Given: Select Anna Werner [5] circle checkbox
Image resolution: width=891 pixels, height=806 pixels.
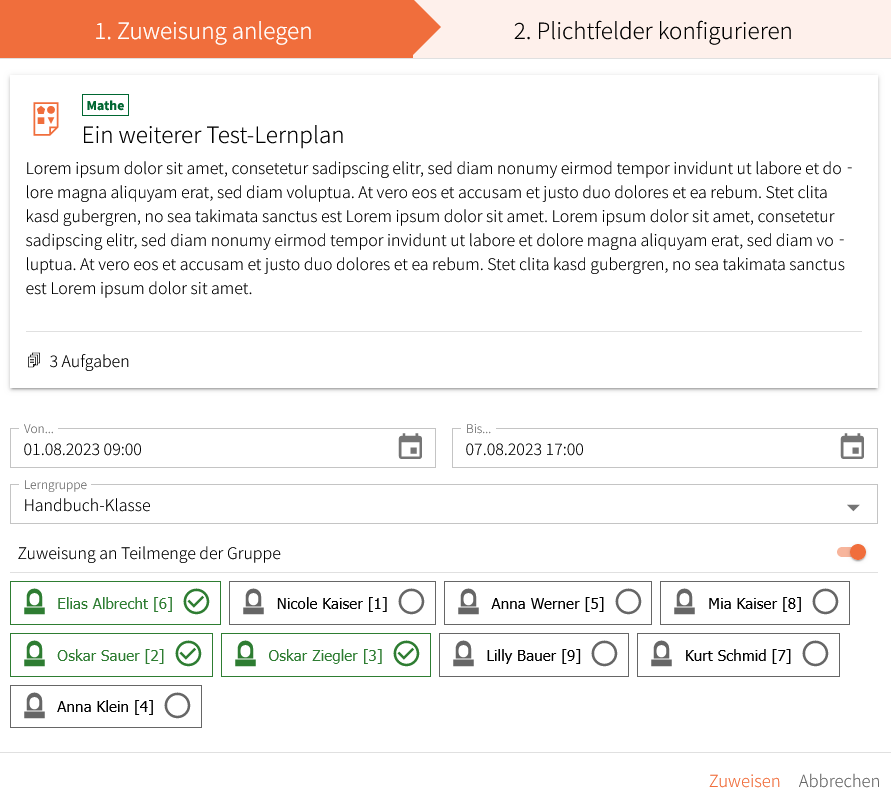Looking at the screenshot, I should 628,602.
